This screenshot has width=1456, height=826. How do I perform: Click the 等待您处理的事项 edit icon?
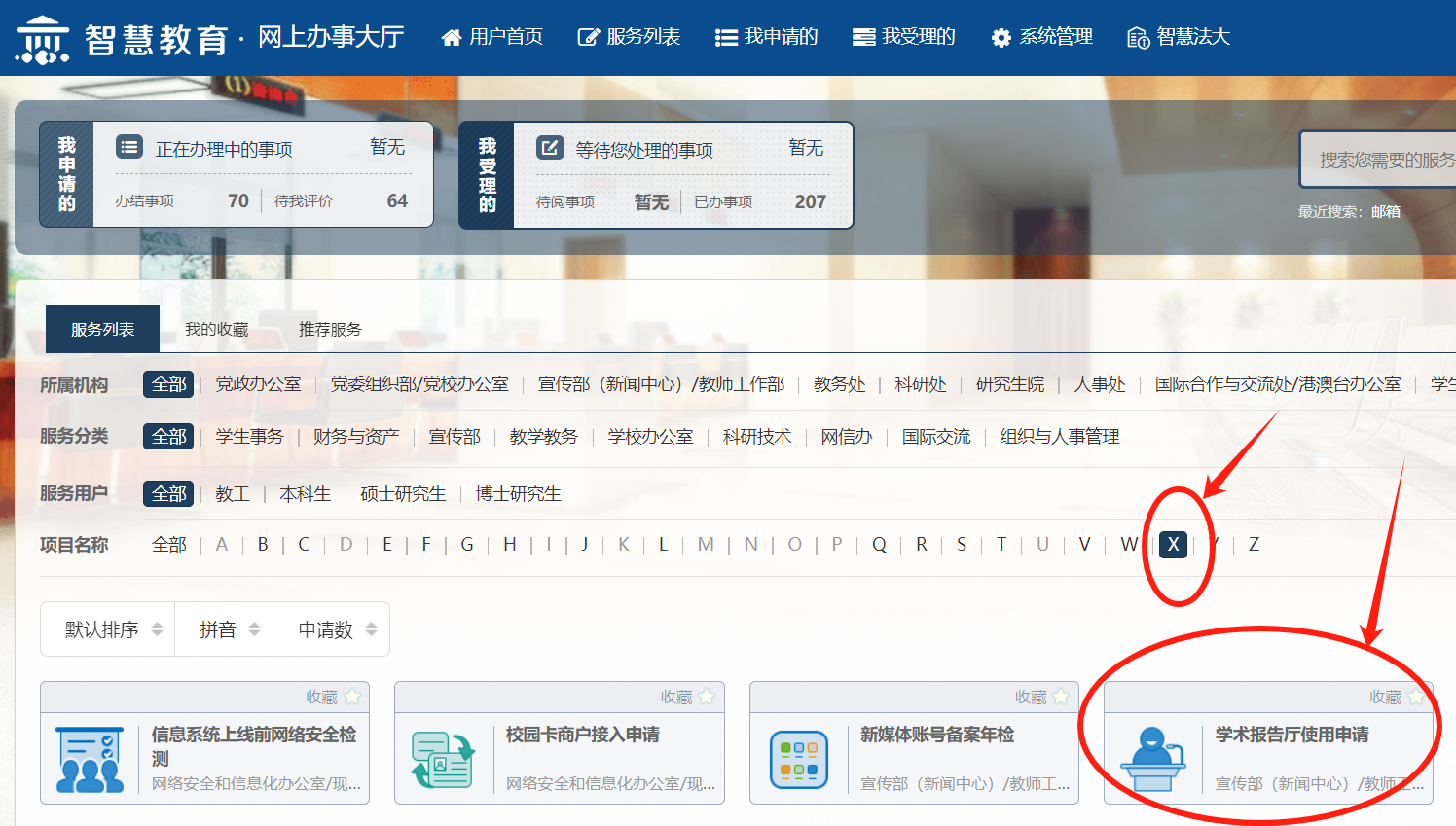(x=550, y=148)
